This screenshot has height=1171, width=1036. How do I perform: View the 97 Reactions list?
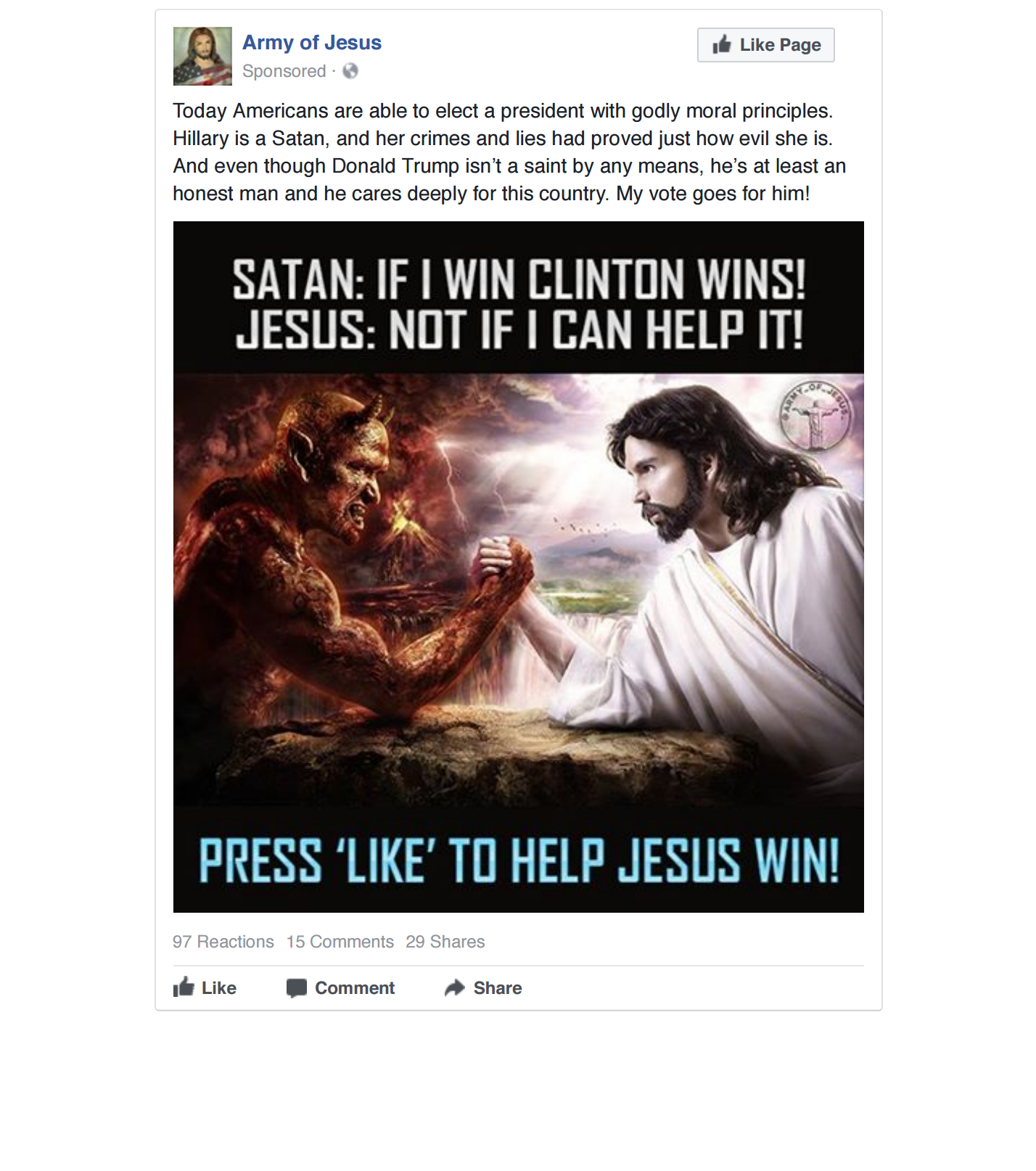pos(223,942)
